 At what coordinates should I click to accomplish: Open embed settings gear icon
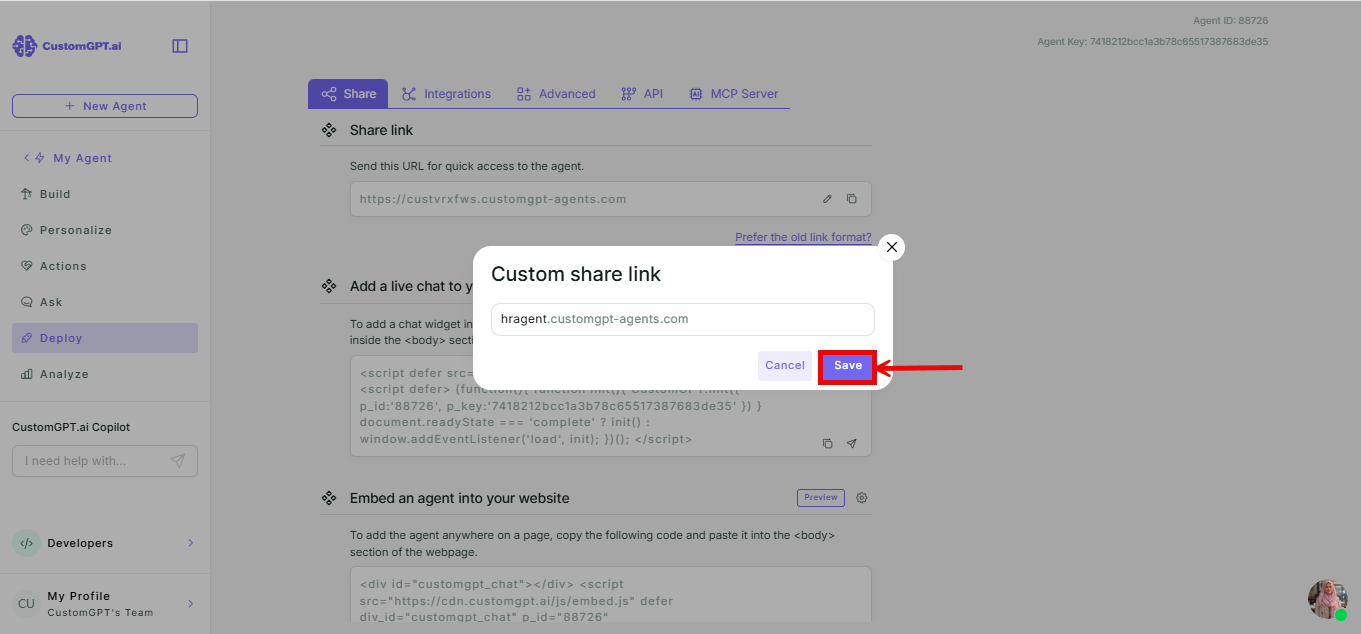862,497
